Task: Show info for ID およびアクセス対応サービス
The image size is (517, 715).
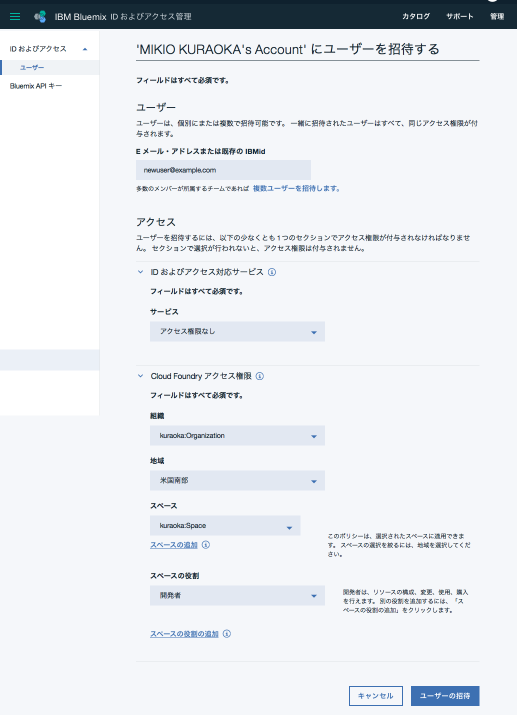Action: [x=272, y=272]
